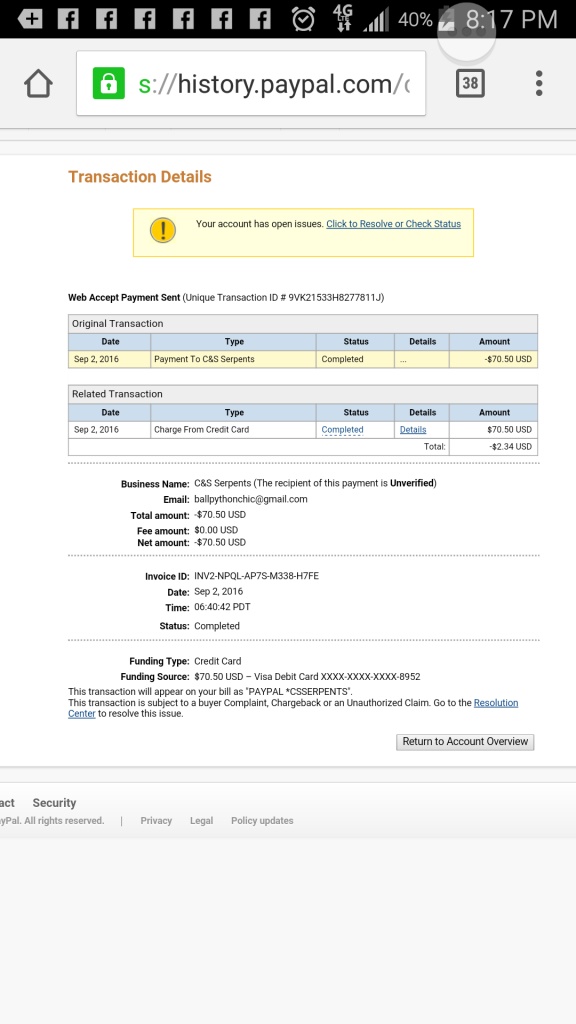Click Return to Account Overview button

click(465, 742)
